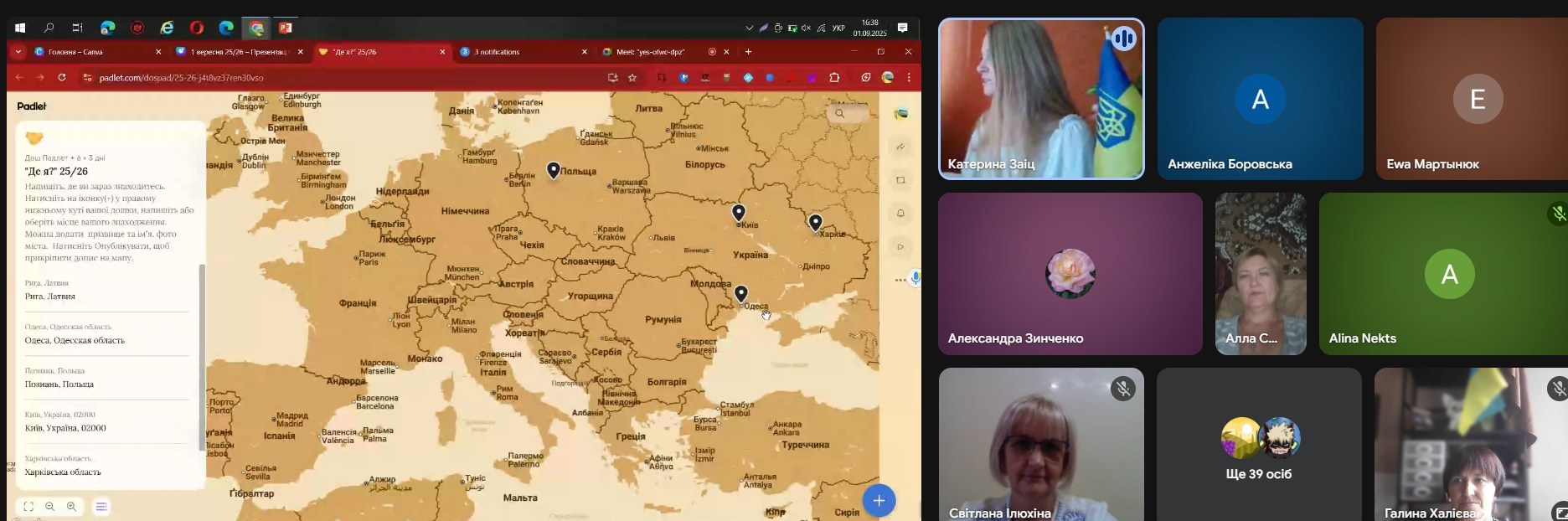Click the Padlet logo link
The image size is (1568, 521).
32,106
